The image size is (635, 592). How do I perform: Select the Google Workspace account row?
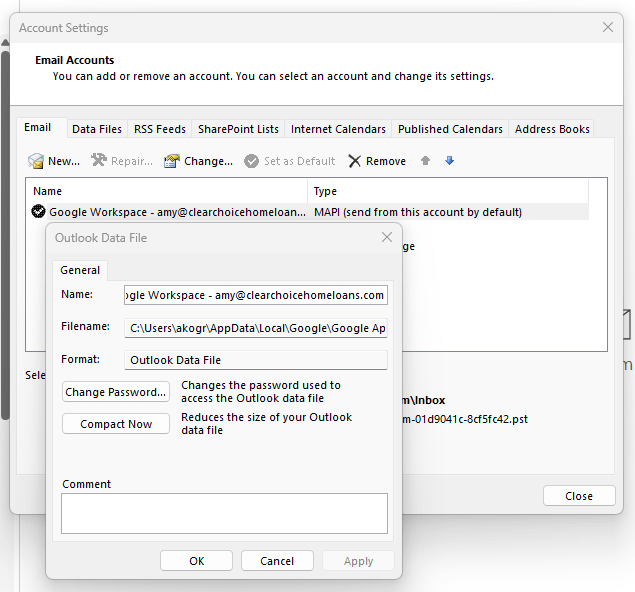[x=310, y=212]
